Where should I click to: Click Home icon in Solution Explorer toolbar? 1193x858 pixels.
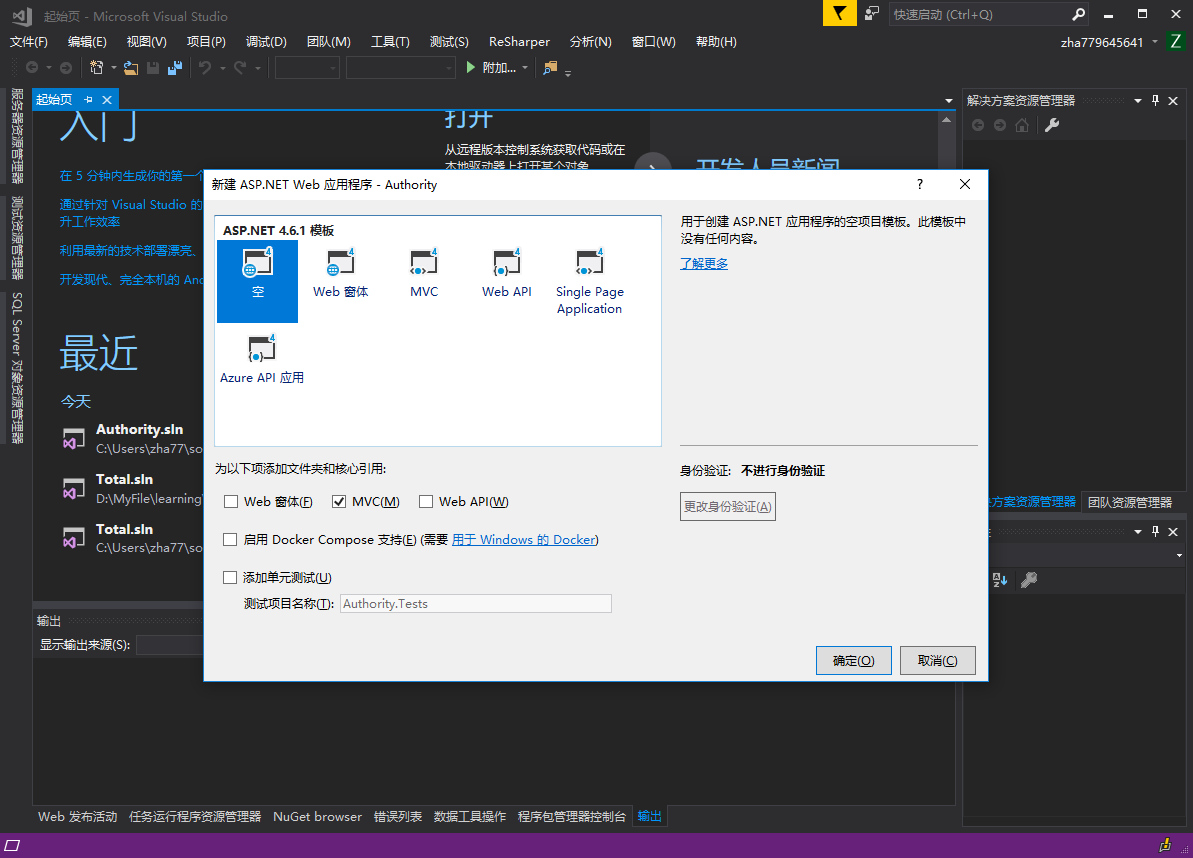(x=1022, y=125)
